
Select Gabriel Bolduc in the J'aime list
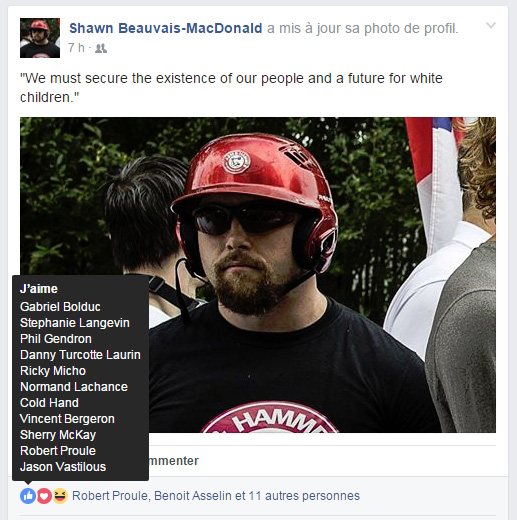[60, 307]
